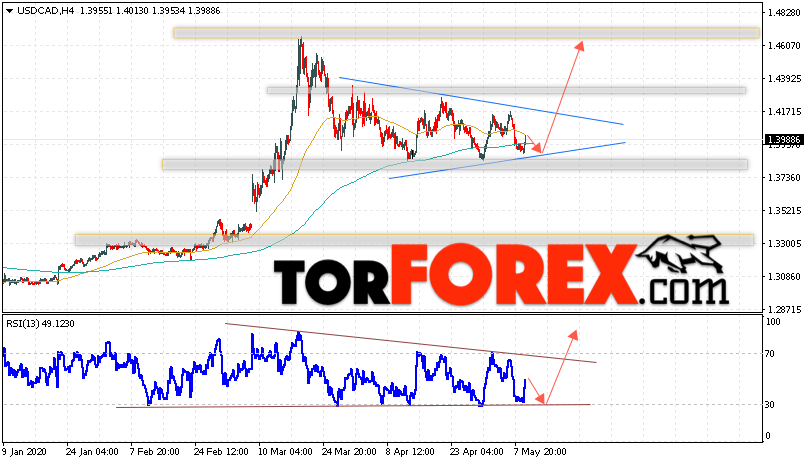Select the 1.28715 price axis label
The height and width of the screenshot is (463, 808).
click(784, 310)
